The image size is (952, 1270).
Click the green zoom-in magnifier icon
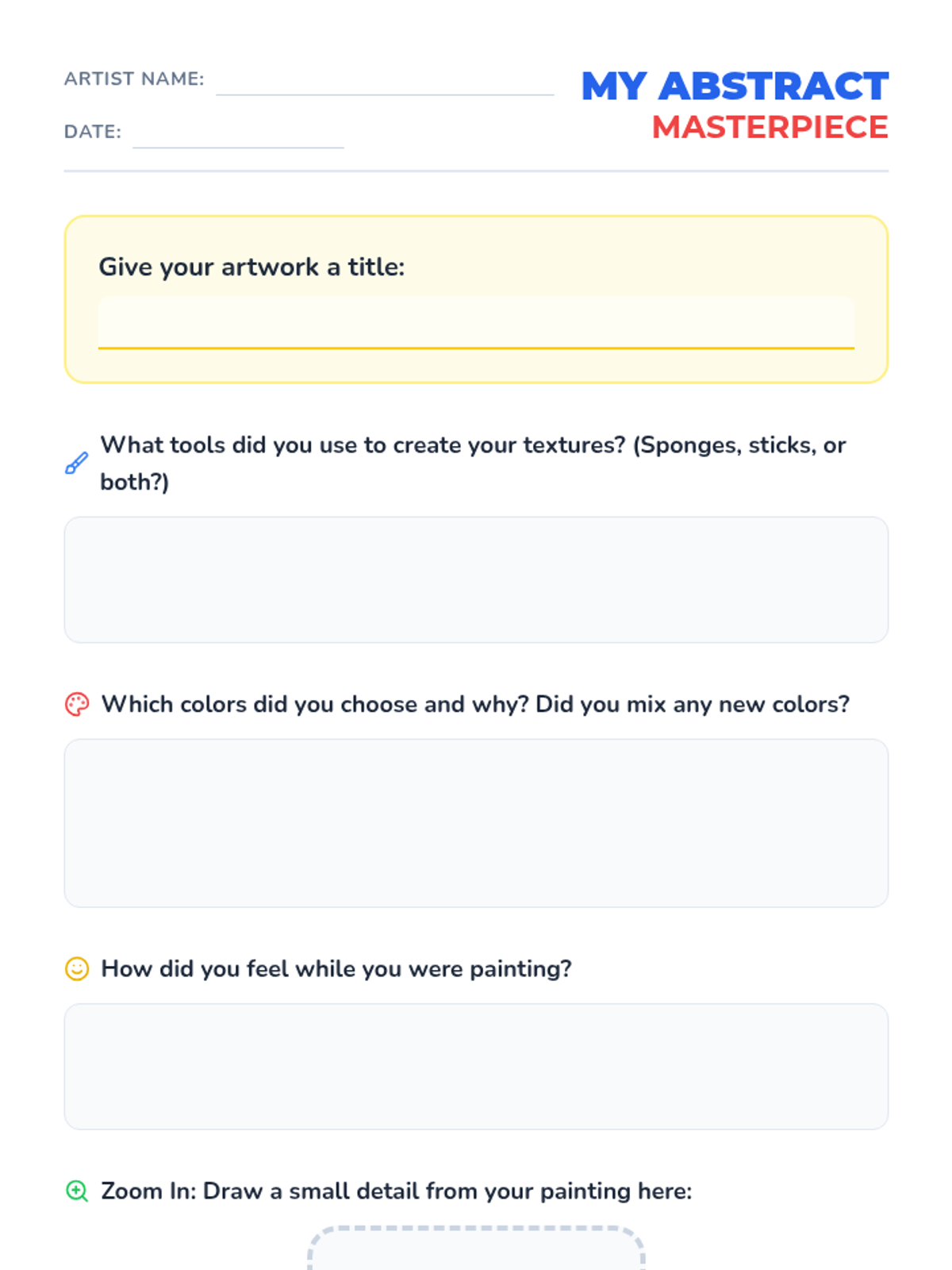[77, 1191]
